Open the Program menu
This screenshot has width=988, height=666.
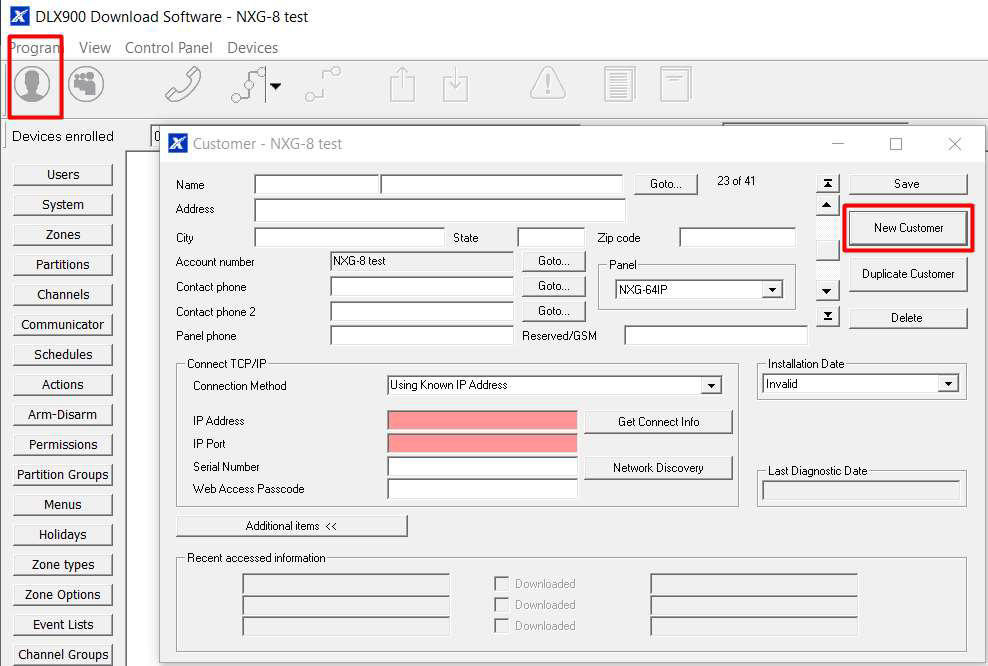(x=35, y=48)
